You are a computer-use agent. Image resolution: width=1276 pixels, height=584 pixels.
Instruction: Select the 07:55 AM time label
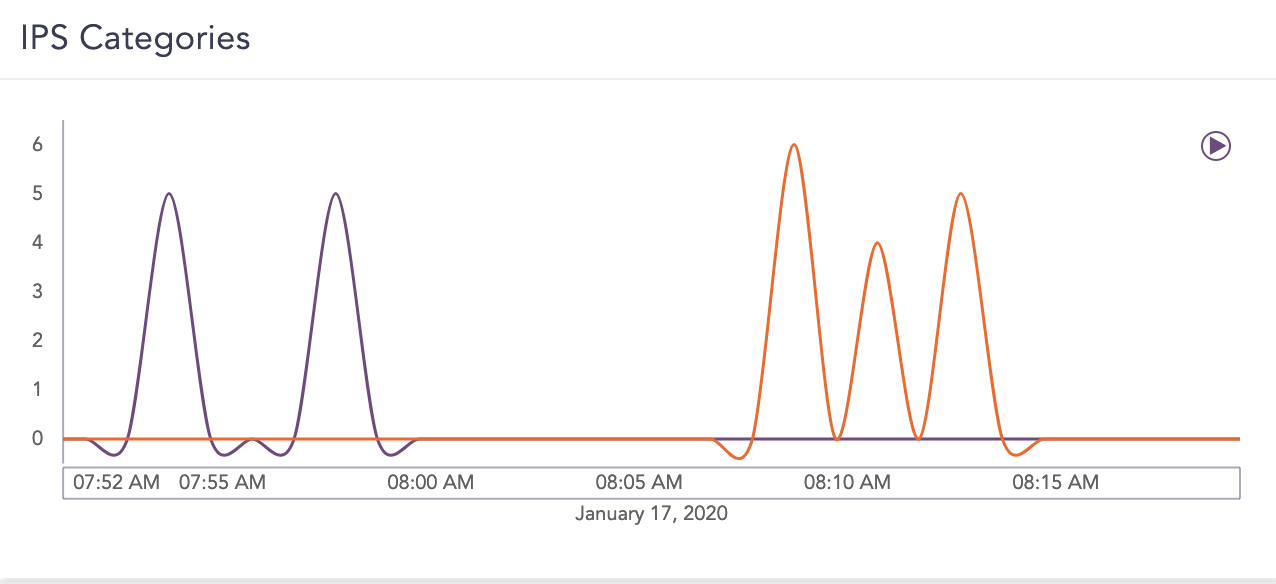222,482
